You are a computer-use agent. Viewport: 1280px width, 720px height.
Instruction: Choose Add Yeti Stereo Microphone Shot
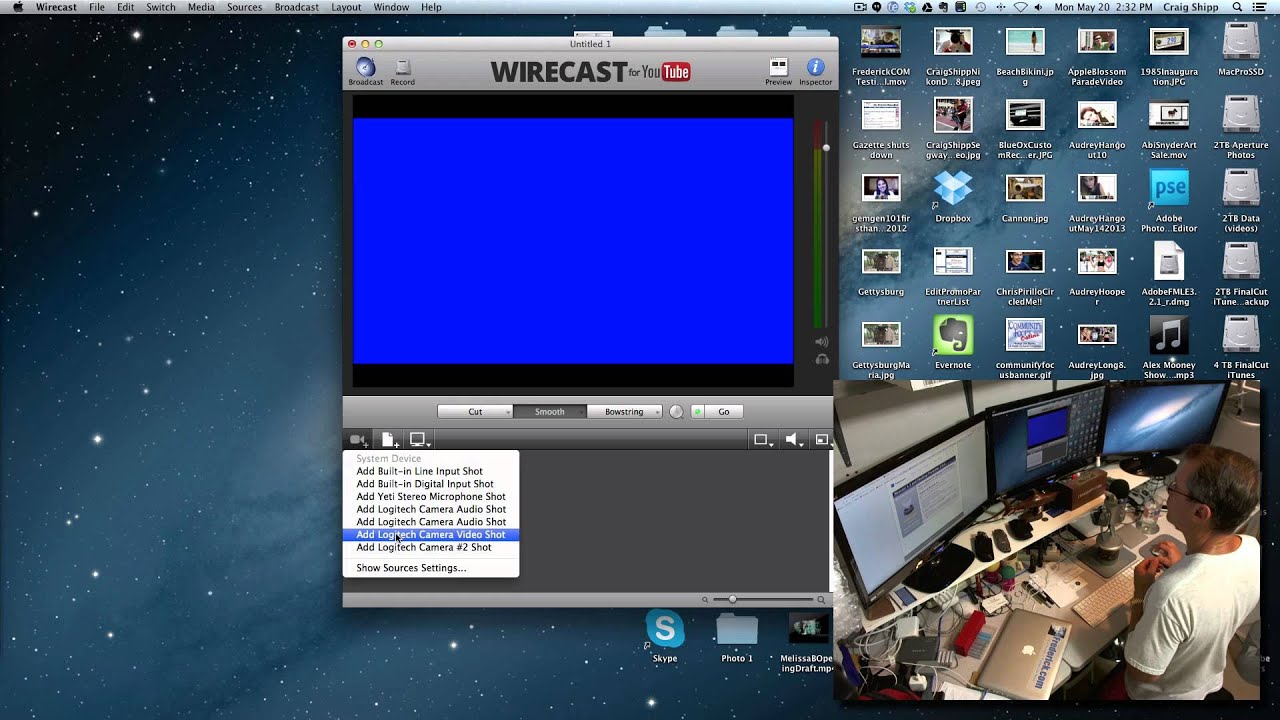tap(431, 497)
